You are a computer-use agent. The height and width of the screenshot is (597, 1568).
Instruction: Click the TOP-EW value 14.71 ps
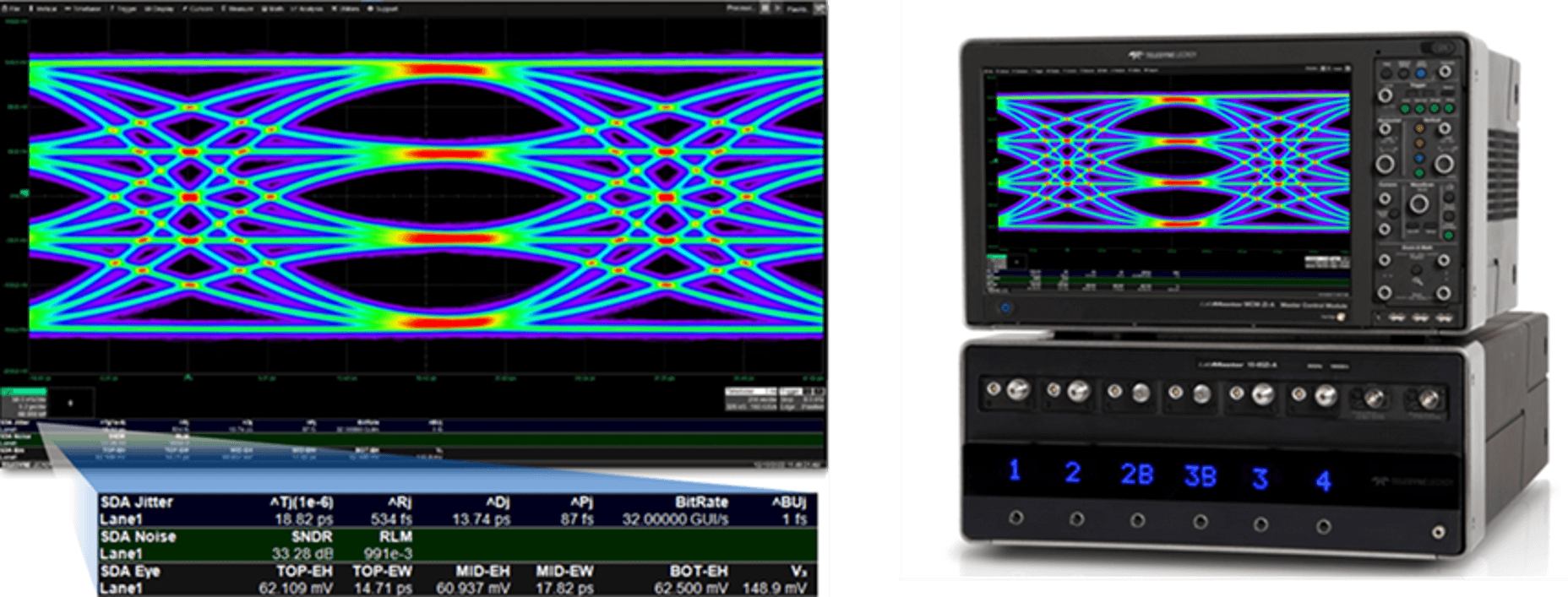[x=382, y=588]
